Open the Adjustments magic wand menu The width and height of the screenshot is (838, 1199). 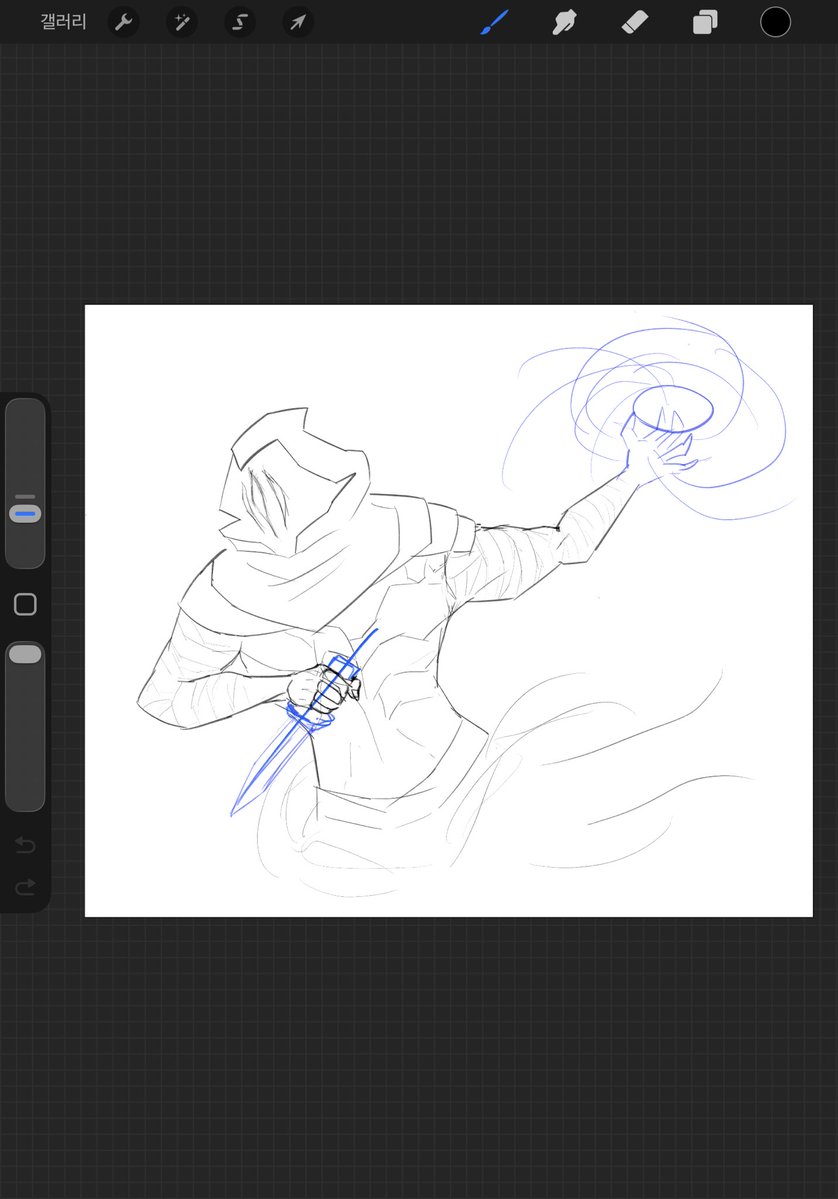(x=182, y=22)
